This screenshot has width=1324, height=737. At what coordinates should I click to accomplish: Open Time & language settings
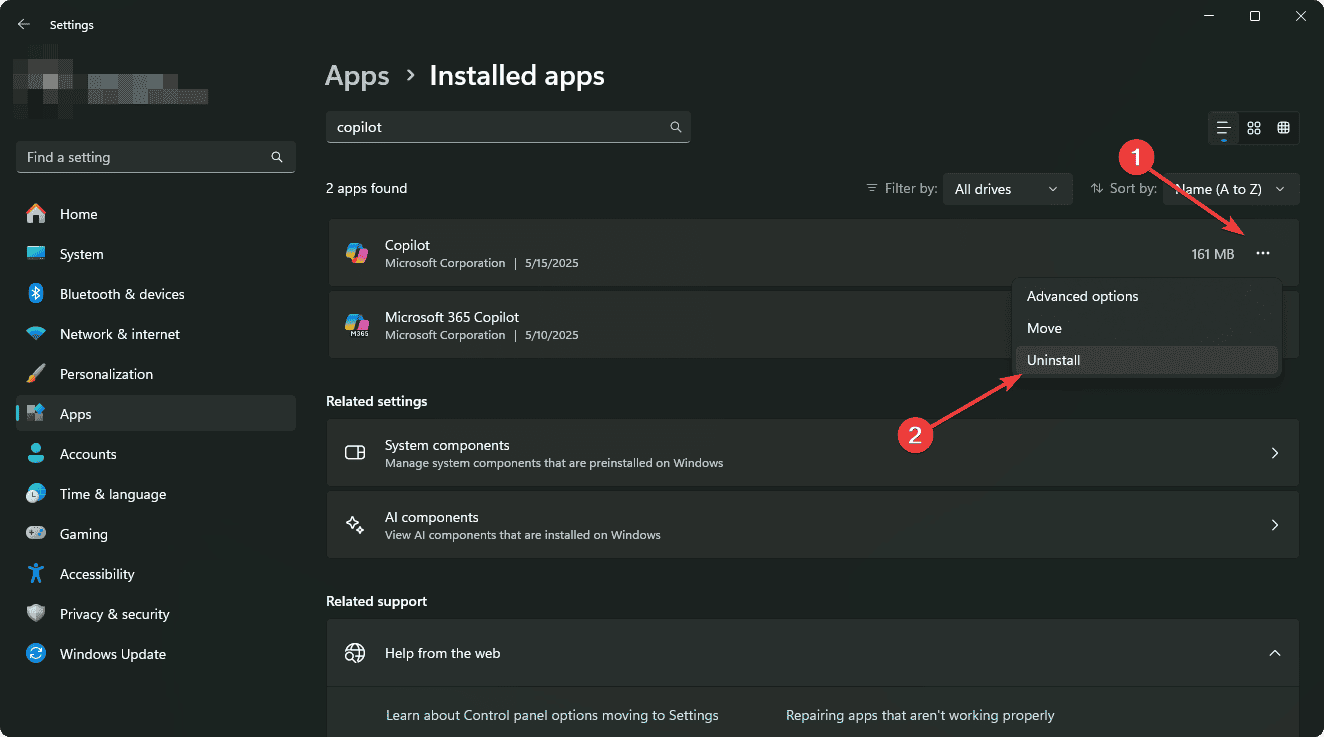[x=156, y=494]
